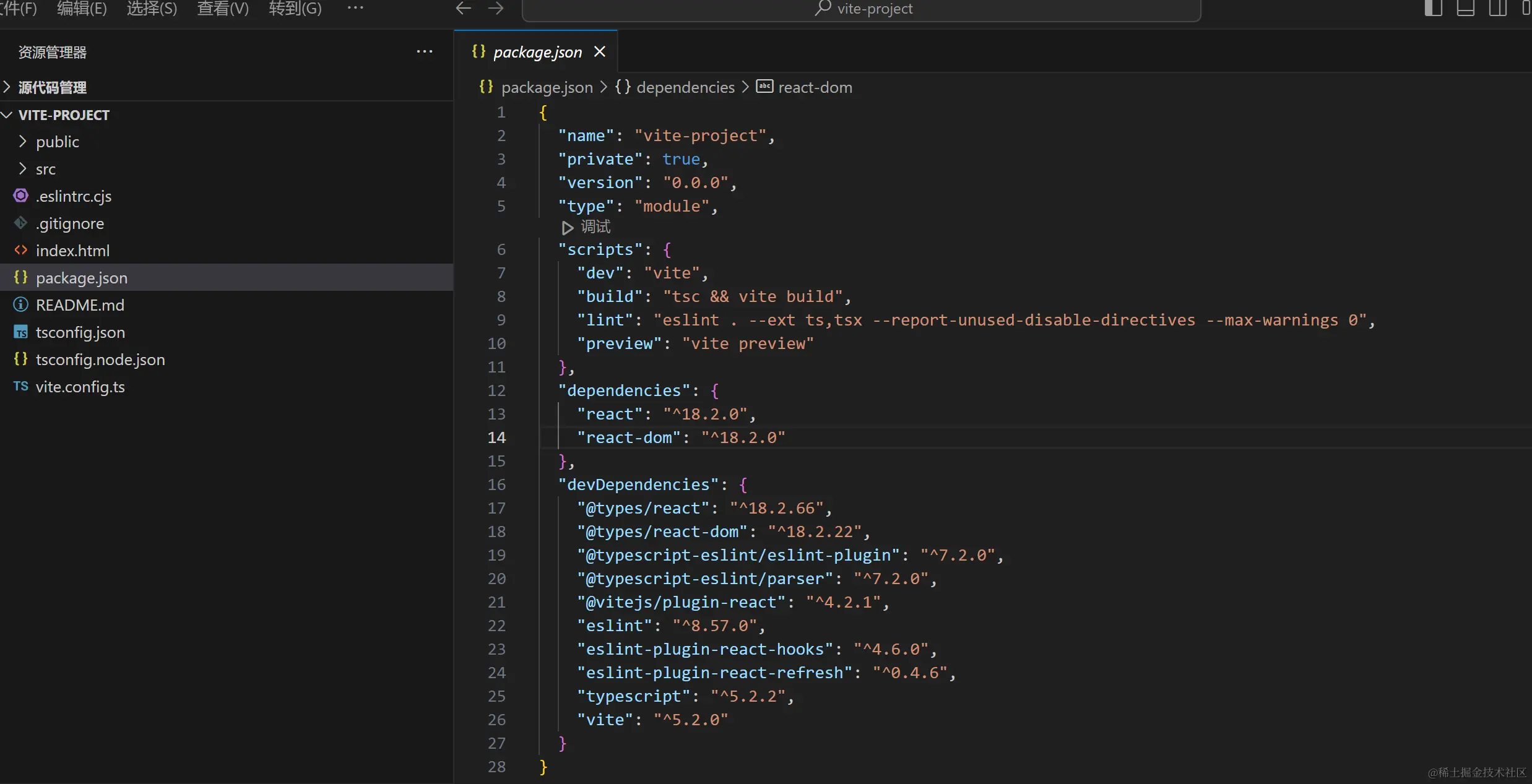Image resolution: width=1532 pixels, height=784 pixels.
Task: Click the index.html HTML icon
Action: click(20, 250)
